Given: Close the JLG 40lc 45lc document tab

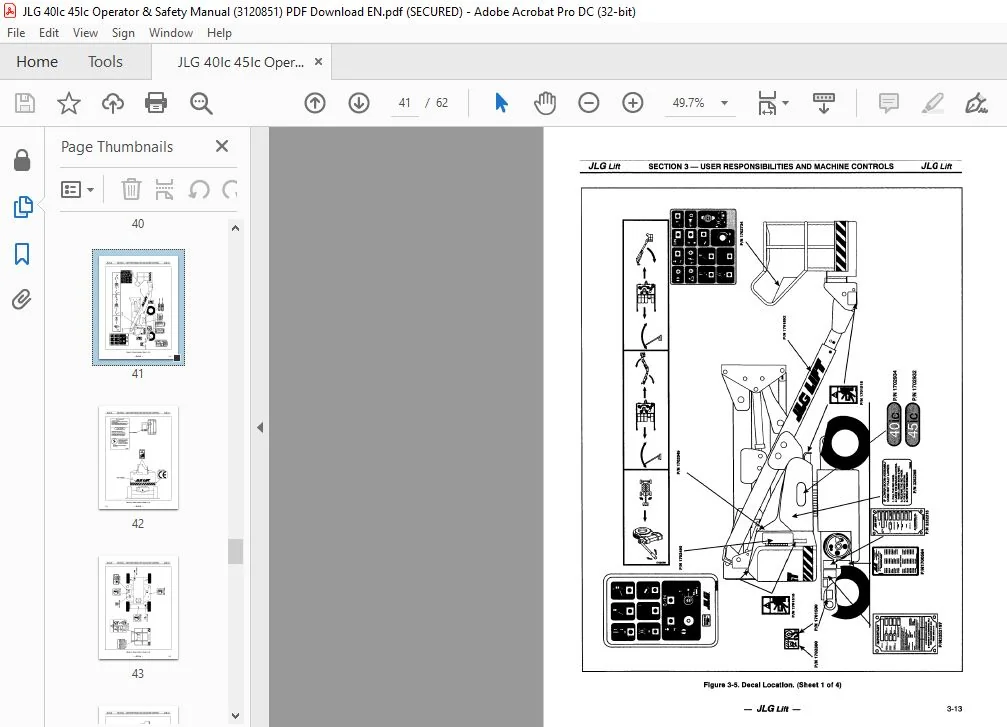Looking at the screenshot, I should 318,62.
